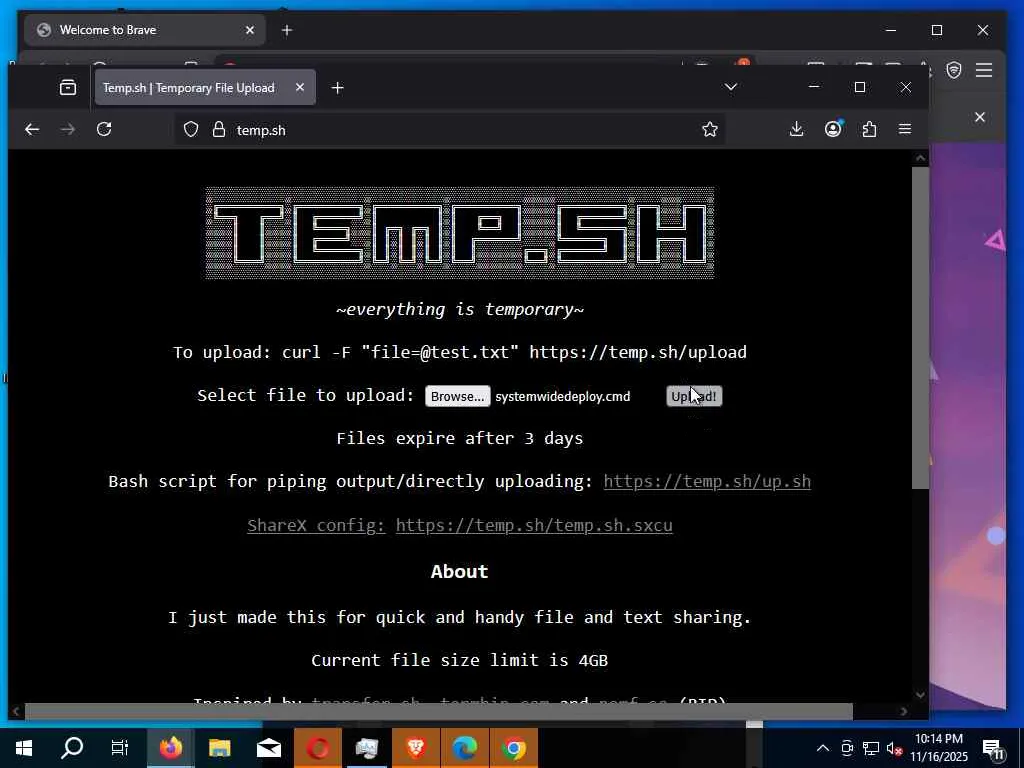1024x768 pixels.
Task: Open Firefox View icon
Action: pos(68,88)
